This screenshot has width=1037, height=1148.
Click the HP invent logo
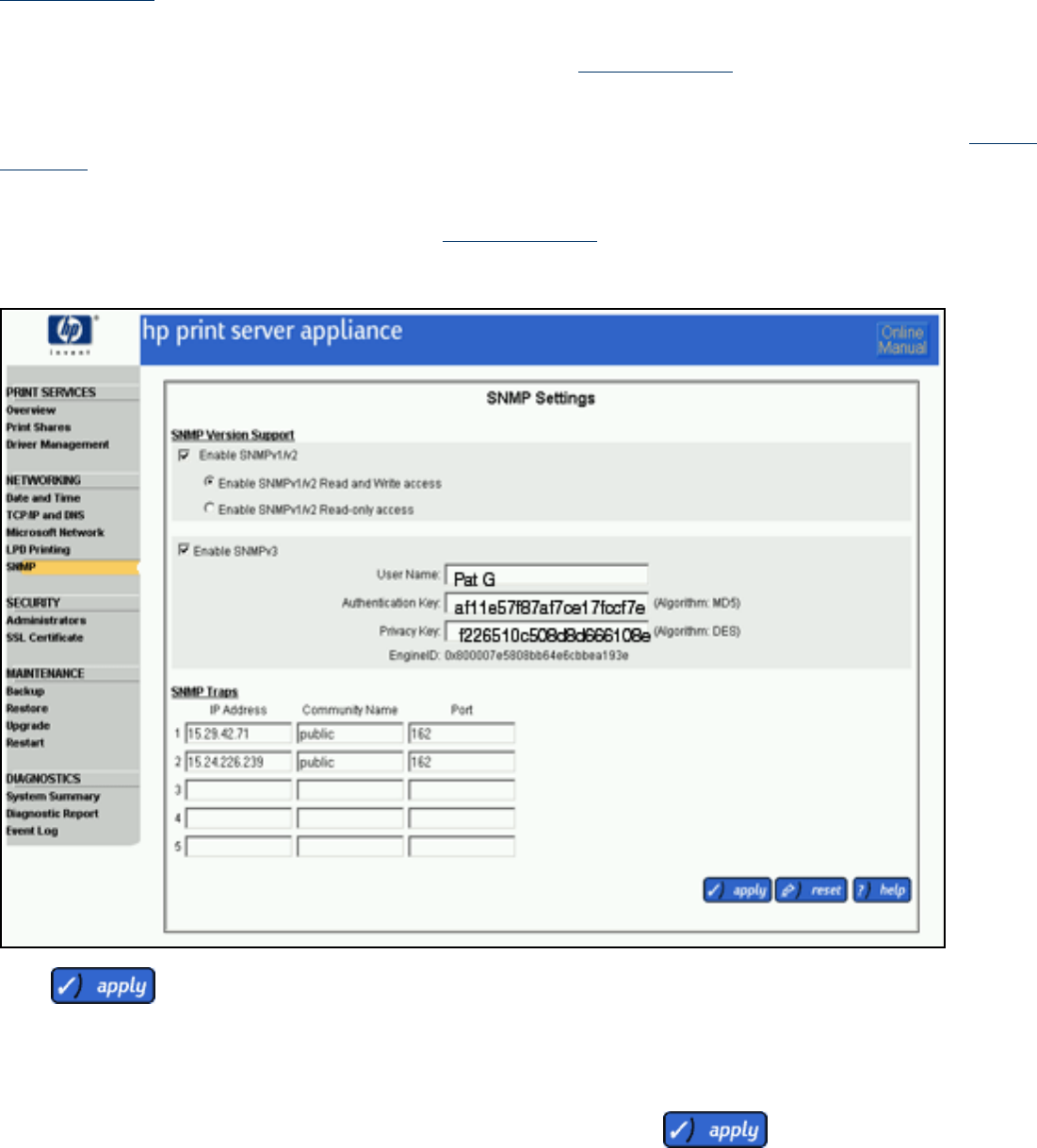point(71,334)
